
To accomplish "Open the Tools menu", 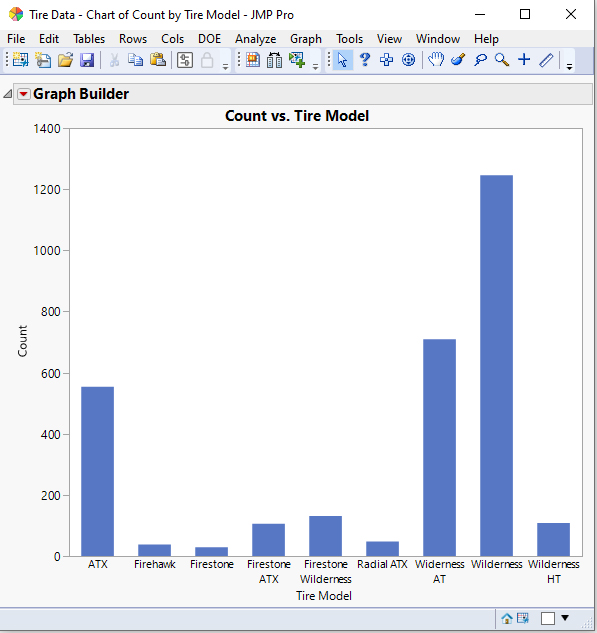I will pyautogui.click(x=350, y=39).
